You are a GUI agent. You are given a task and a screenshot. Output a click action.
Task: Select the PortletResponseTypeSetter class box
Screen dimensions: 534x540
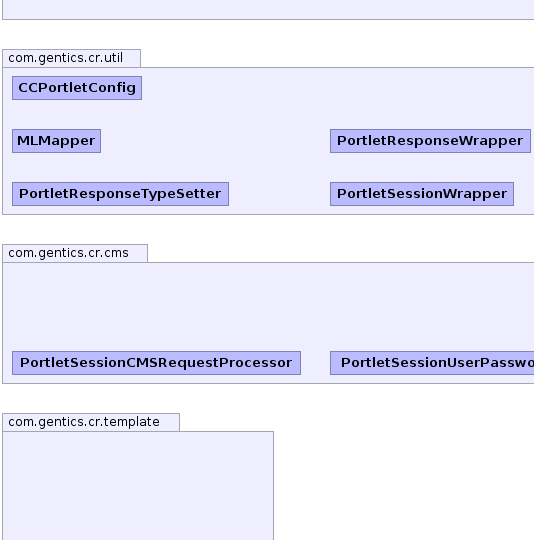(x=120, y=194)
